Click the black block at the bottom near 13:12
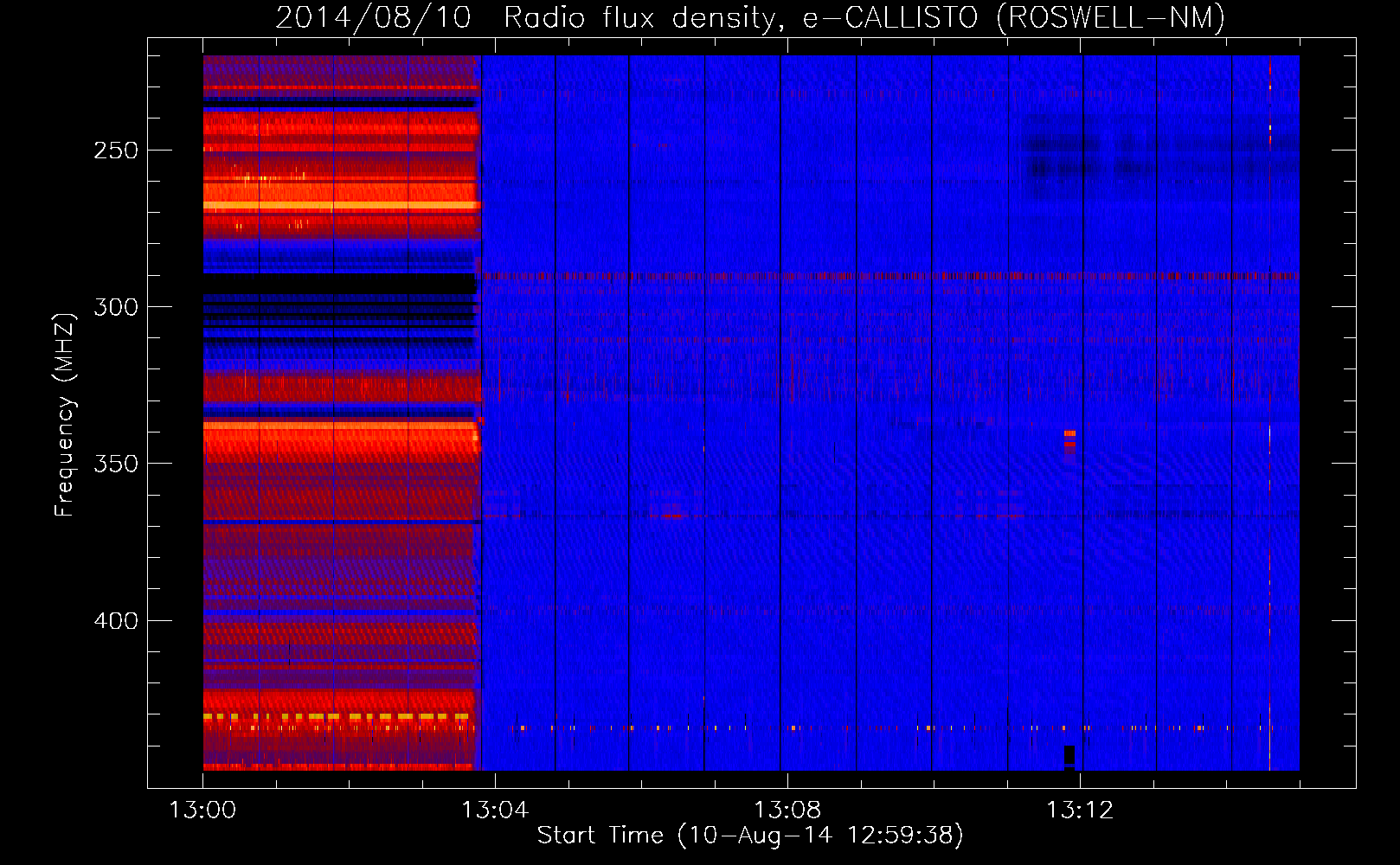This screenshot has height=865, width=1400. coord(1069,757)
